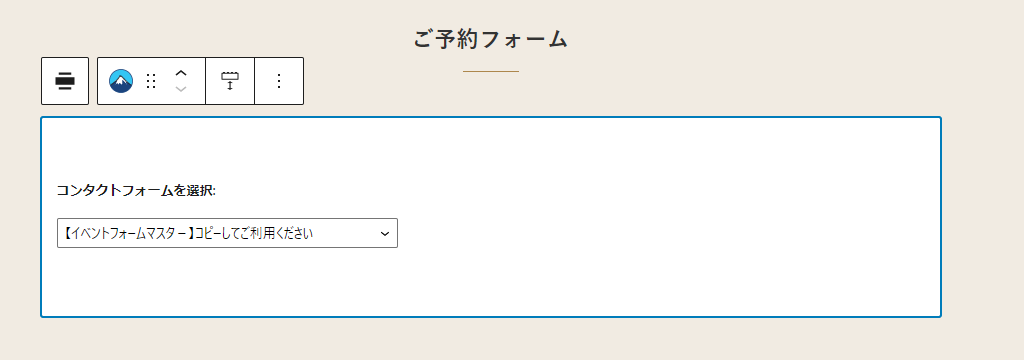This screenshot has width=1024, height=360.
Task: Click the greyed-out move down chevron
Action: tap(182, 89)
